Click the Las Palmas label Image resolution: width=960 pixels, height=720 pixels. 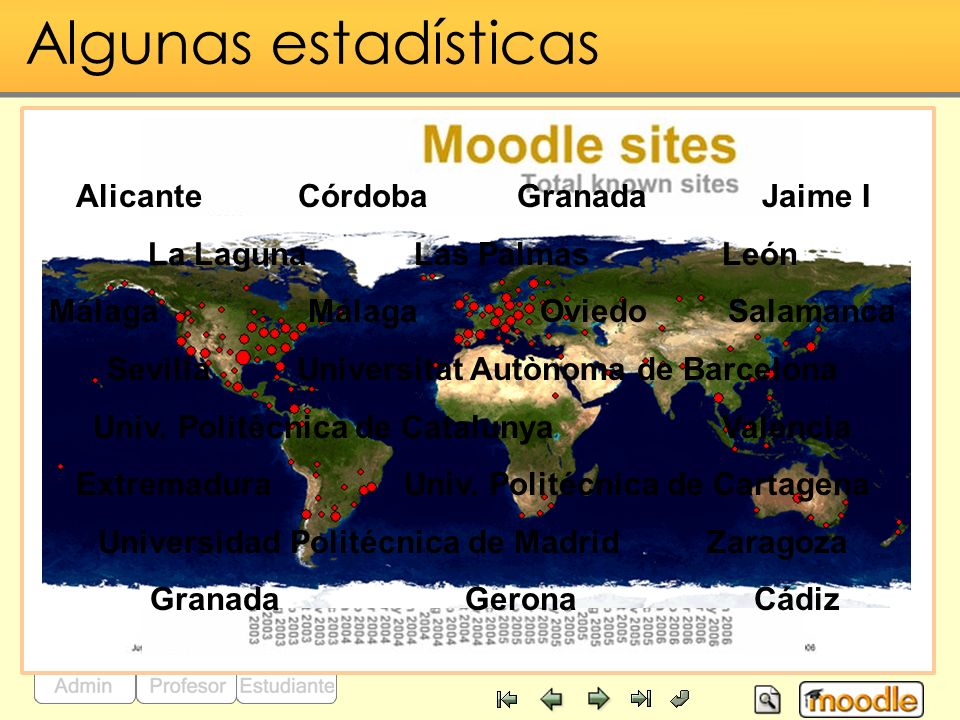coord(501,254)
